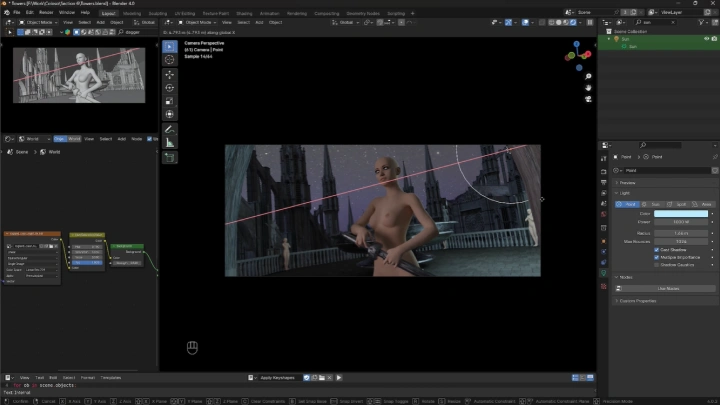Select the Point light type
Image resolution: width=720 pixels, height=405 pixels.
point(627,204)
